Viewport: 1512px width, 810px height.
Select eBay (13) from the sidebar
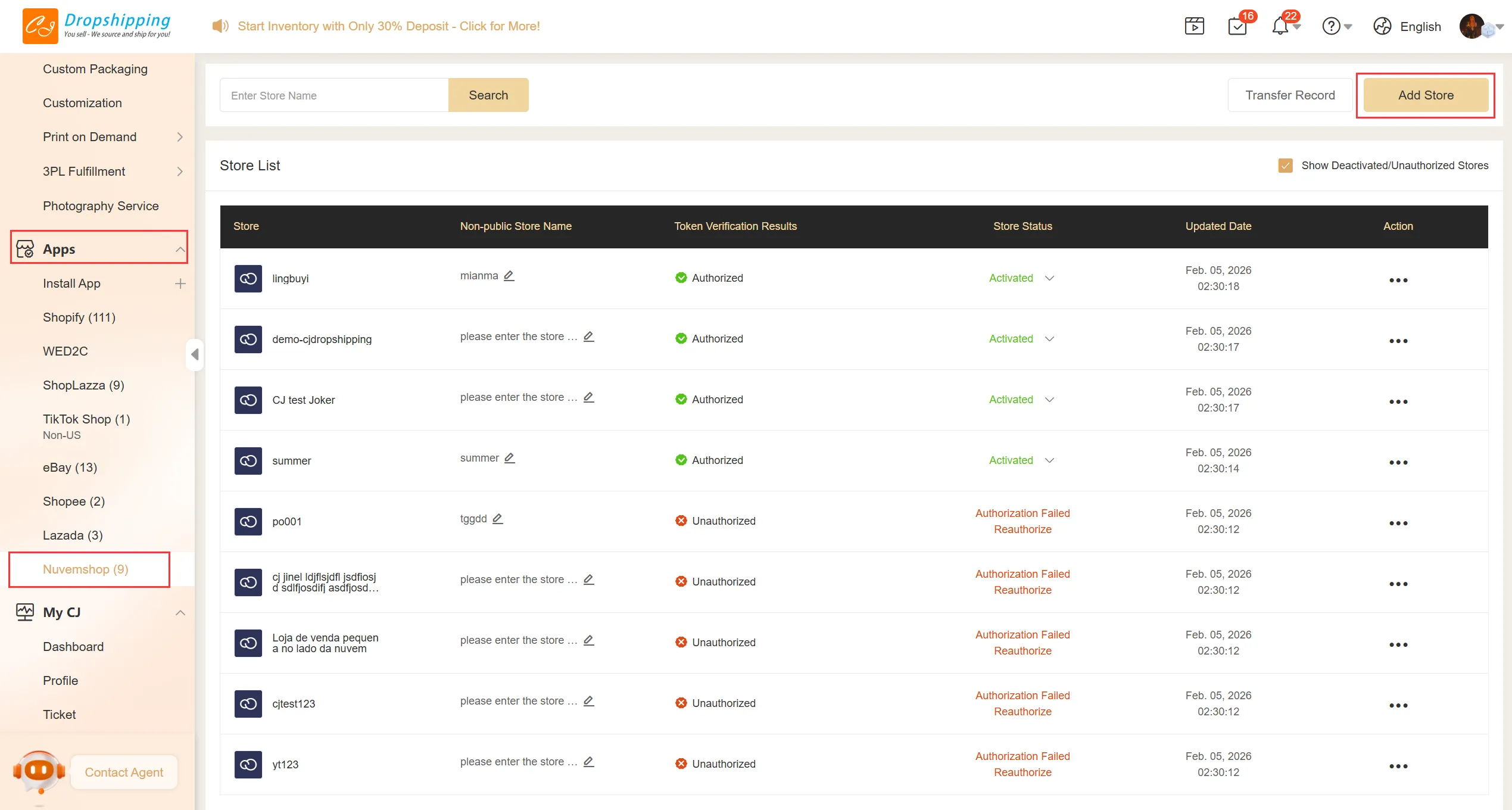[70, 468]
